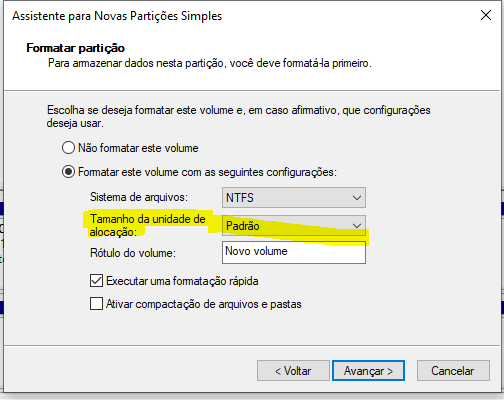Screen dimensions: 504x400
Task: Uncheck Executar uma formatação rápida
Action: pyautogui.click(x=96, y=281)
